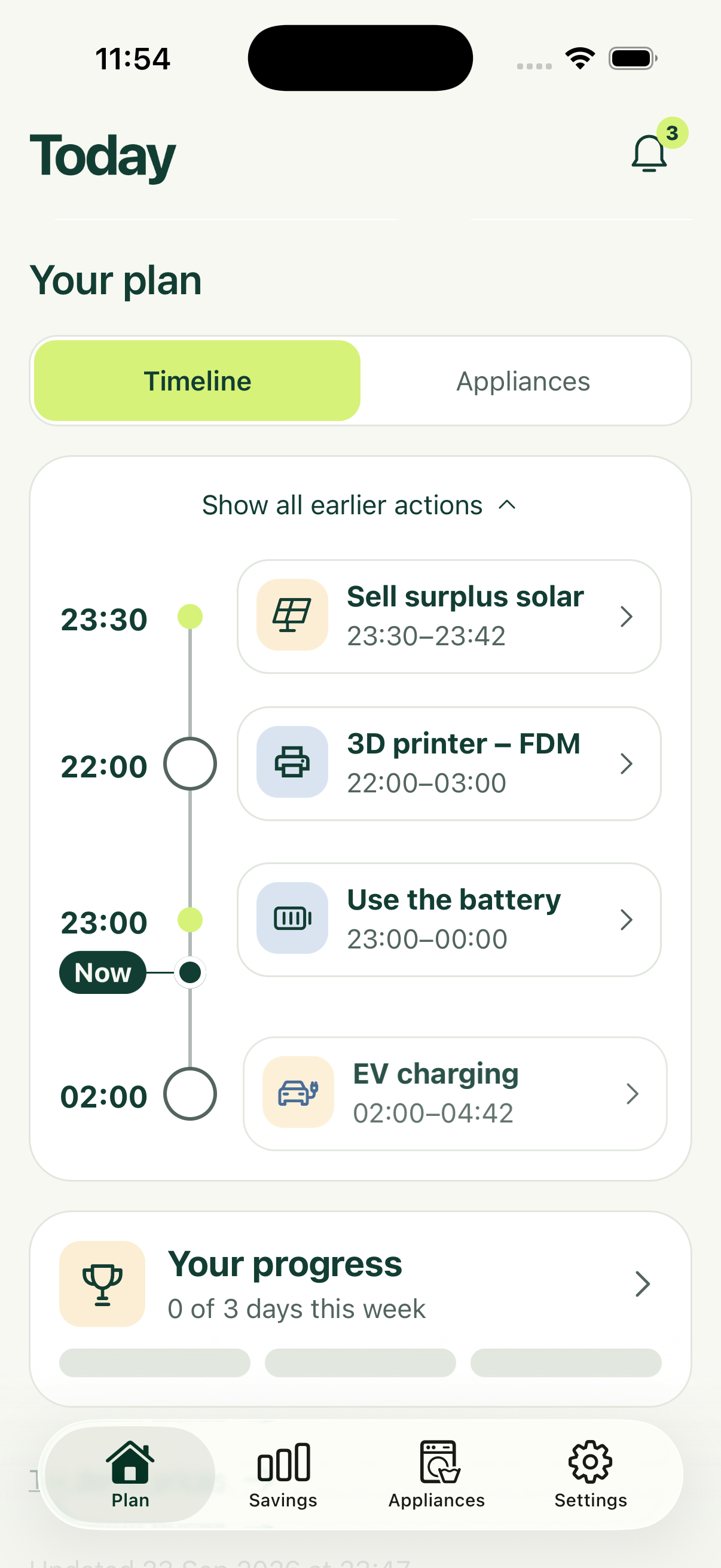The width and height of the screenshot is (721, 1568).
Task: Go to Appliances tab in bottom bar
Action: pos(437,1475)
